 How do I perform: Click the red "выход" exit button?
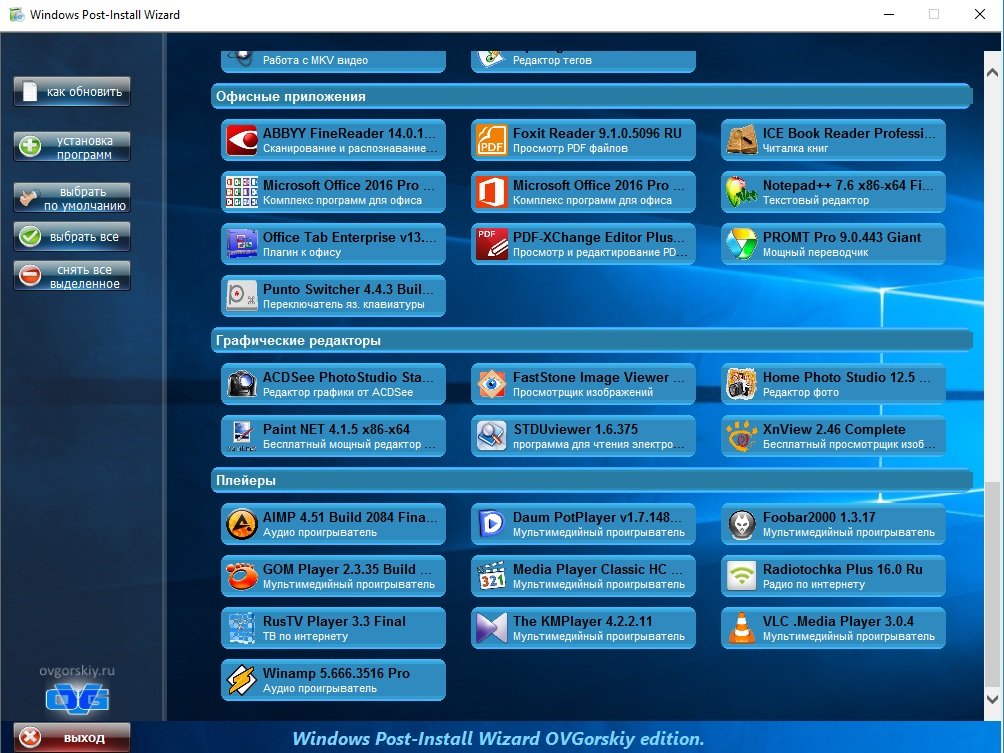[72, 738]
